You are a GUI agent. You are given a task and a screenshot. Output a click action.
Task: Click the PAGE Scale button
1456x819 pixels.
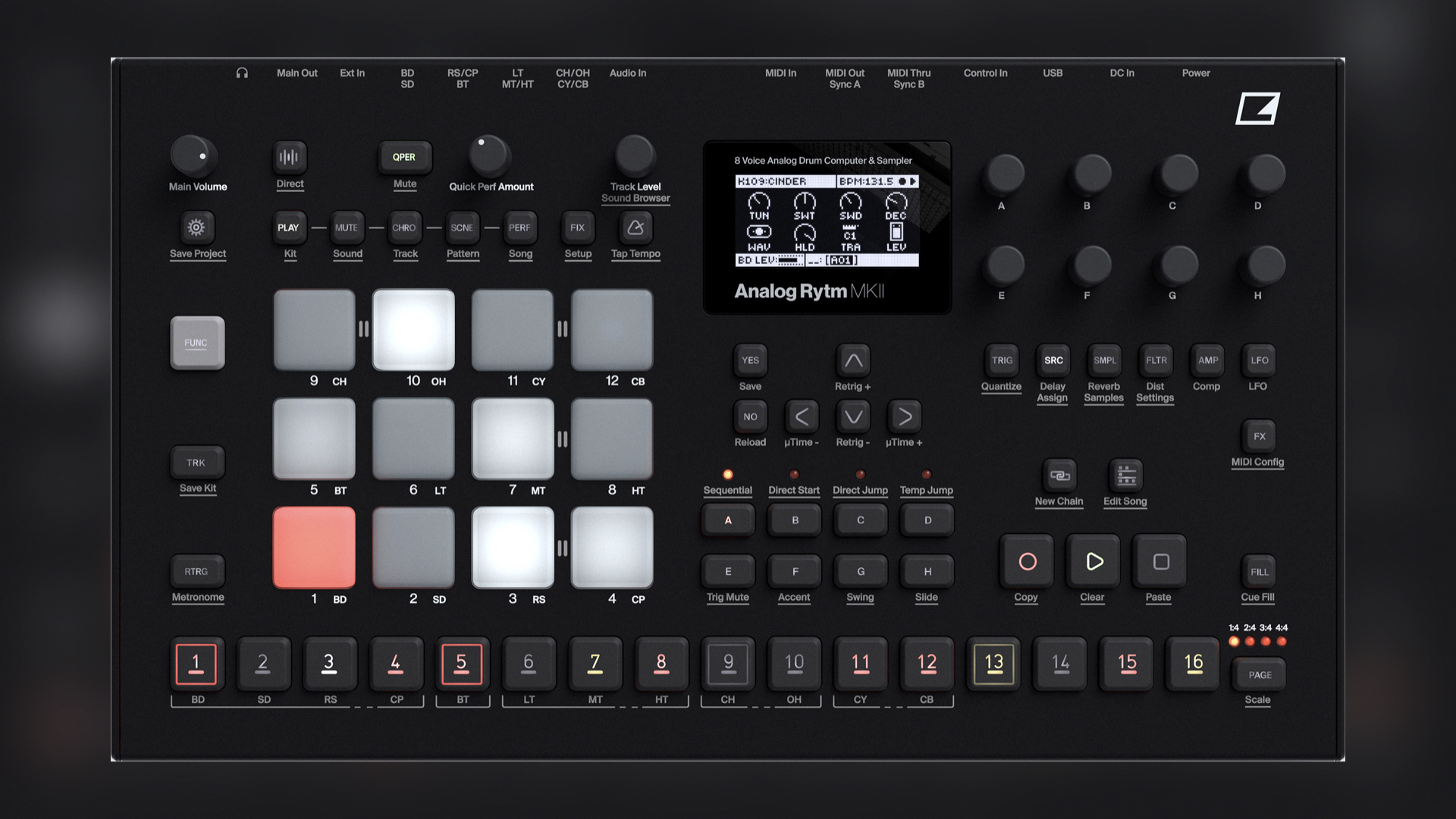(x=1260, y=675)
